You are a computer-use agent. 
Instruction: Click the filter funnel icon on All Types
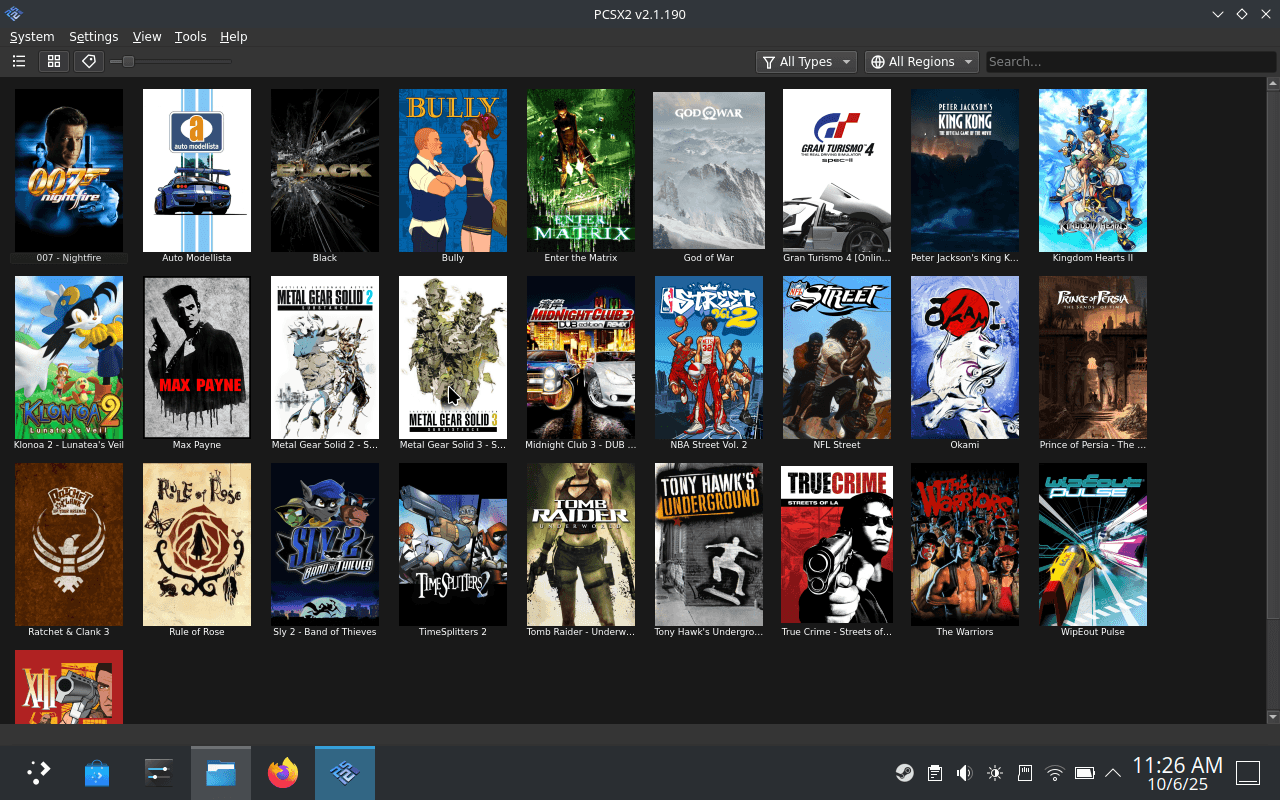tap(770, 61)
